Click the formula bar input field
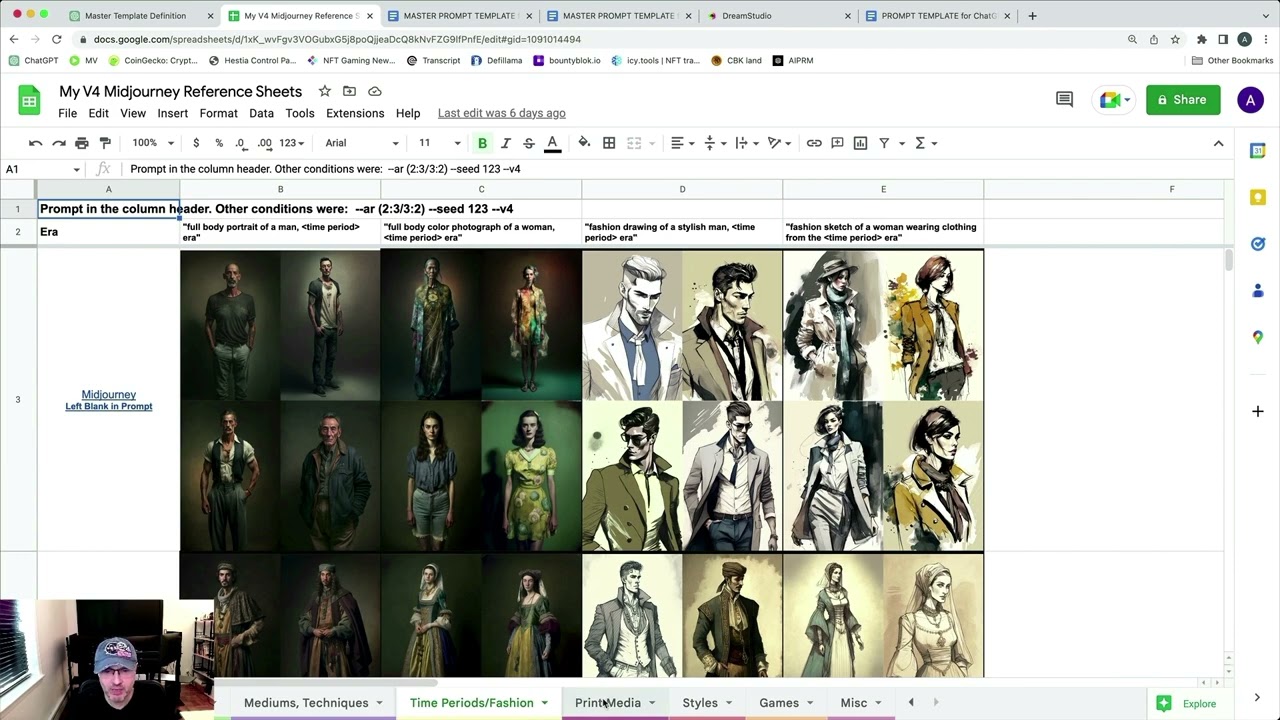1280x720 pixels. pos(600,169)
